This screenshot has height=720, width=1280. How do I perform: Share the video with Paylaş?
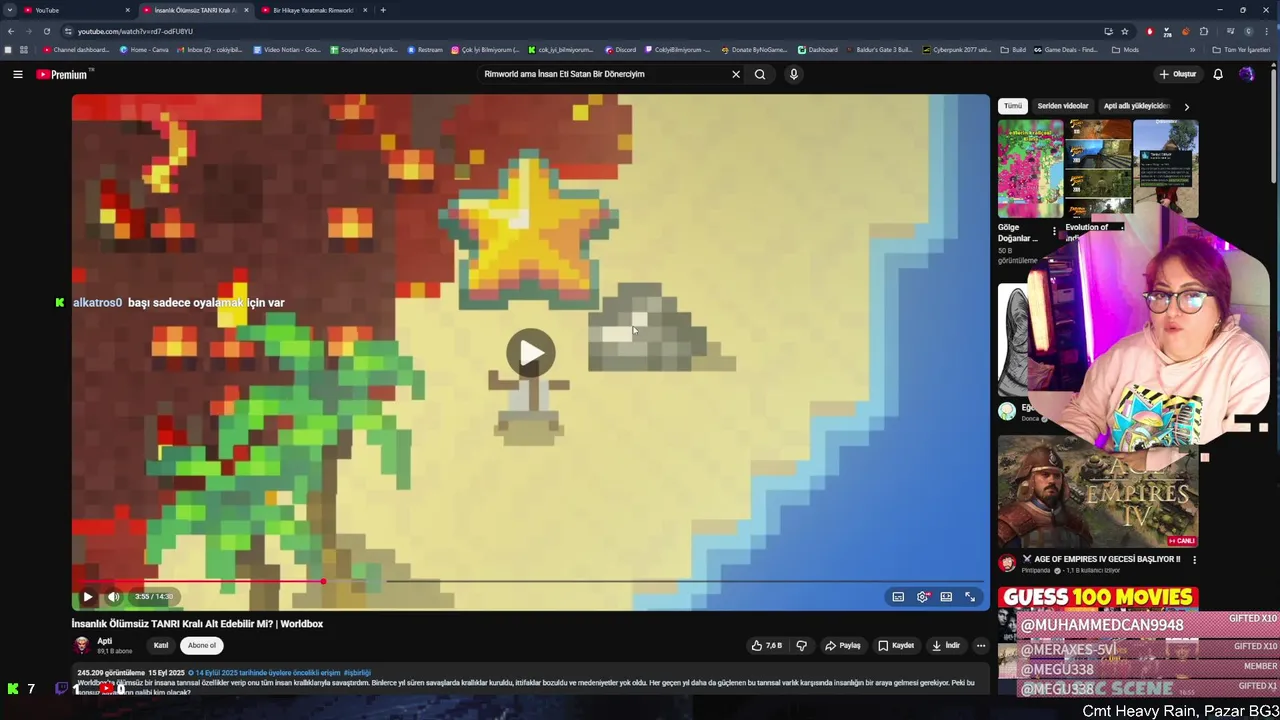pos(843,646)
